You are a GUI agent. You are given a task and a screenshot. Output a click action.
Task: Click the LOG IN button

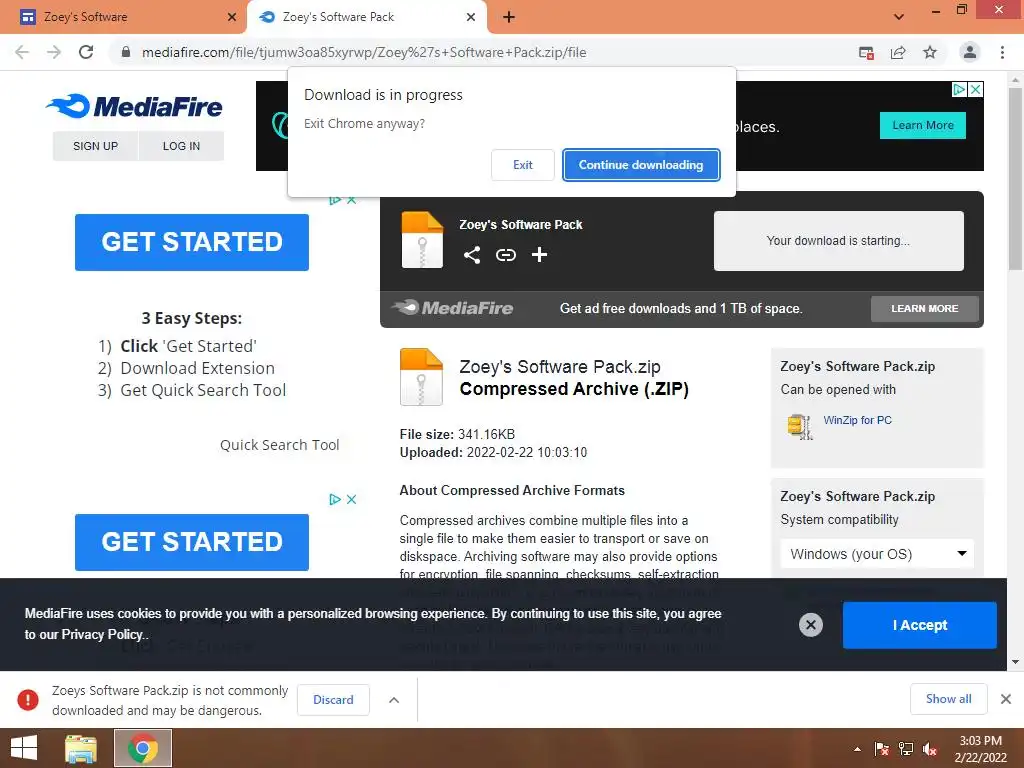click(181, 146)
